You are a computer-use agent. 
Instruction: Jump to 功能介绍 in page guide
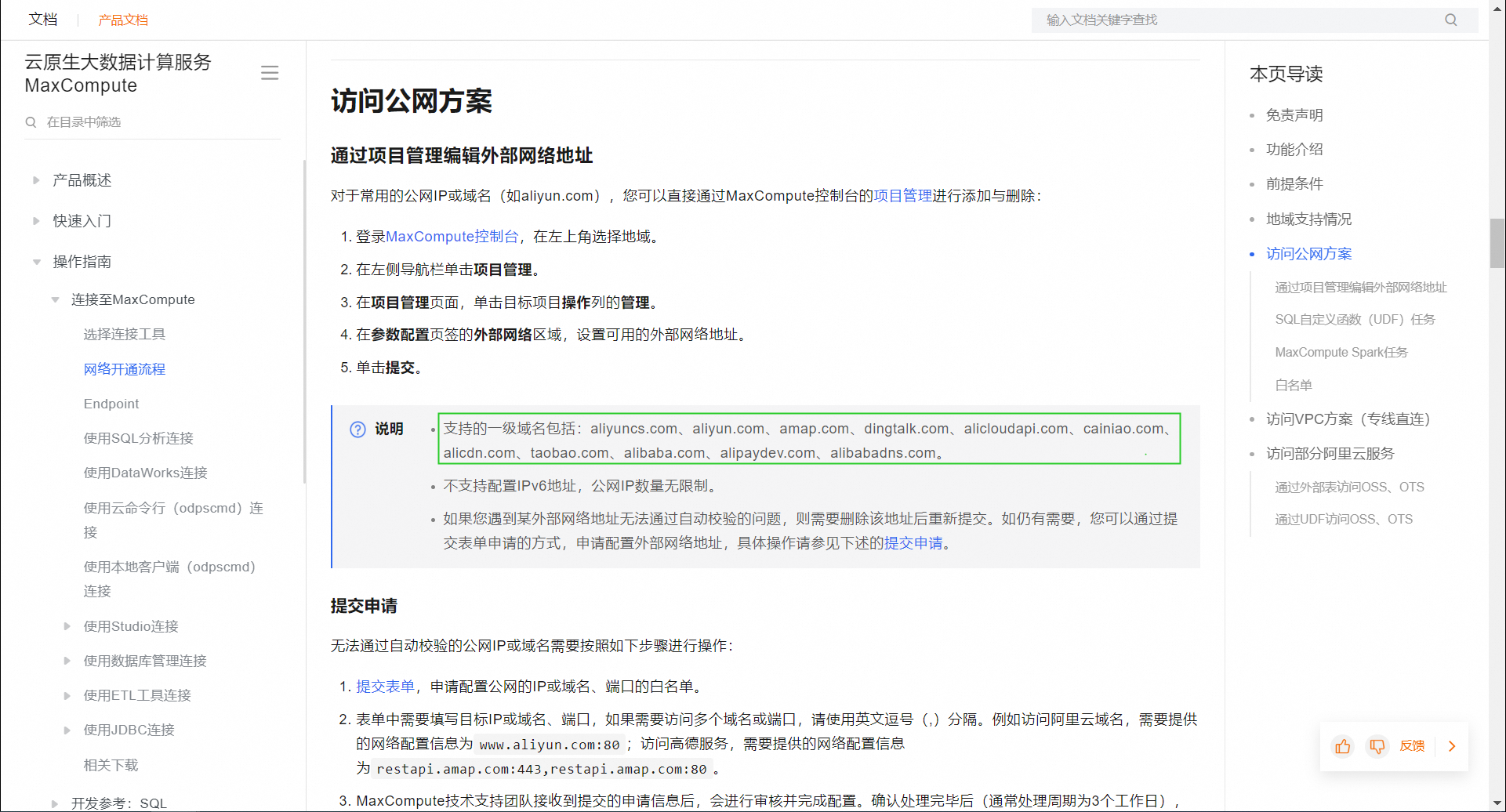point(1294,149)
